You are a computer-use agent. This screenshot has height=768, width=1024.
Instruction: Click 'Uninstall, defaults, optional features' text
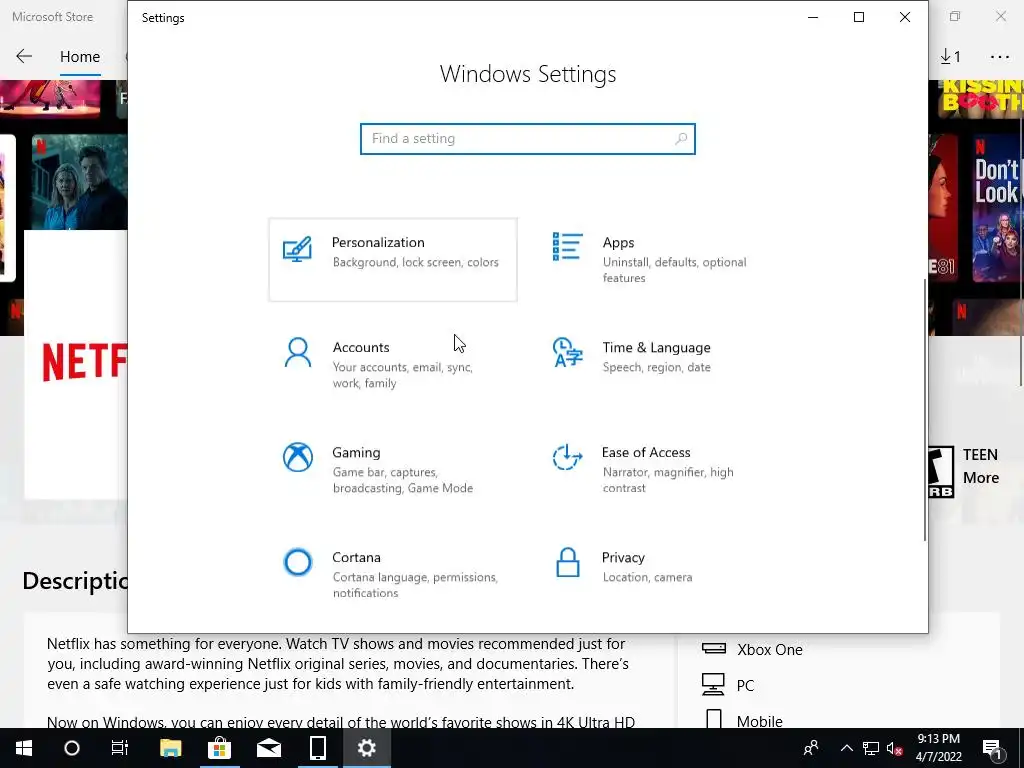pos(674,270)
